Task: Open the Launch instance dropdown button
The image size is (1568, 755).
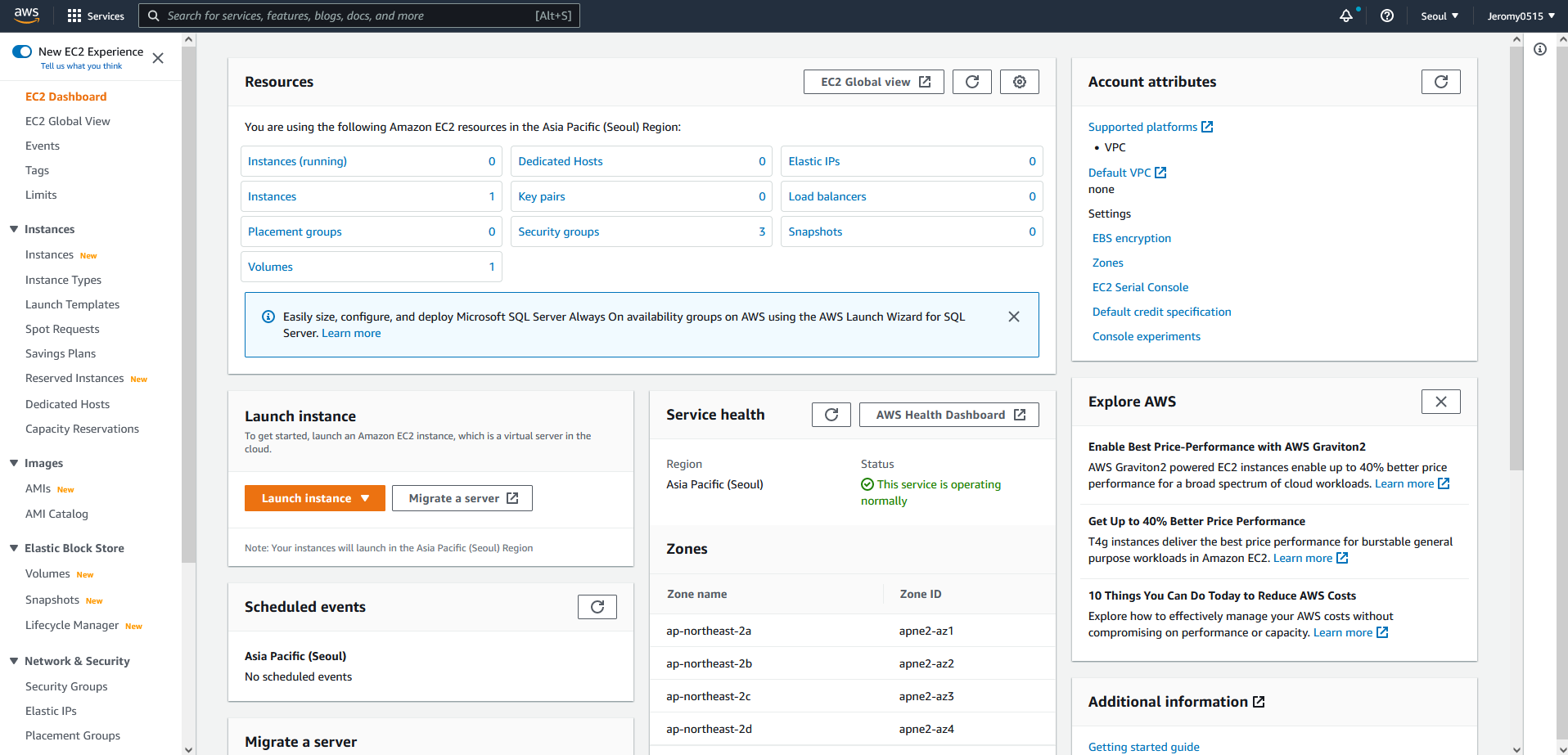Action: click(x=315, y=498)
